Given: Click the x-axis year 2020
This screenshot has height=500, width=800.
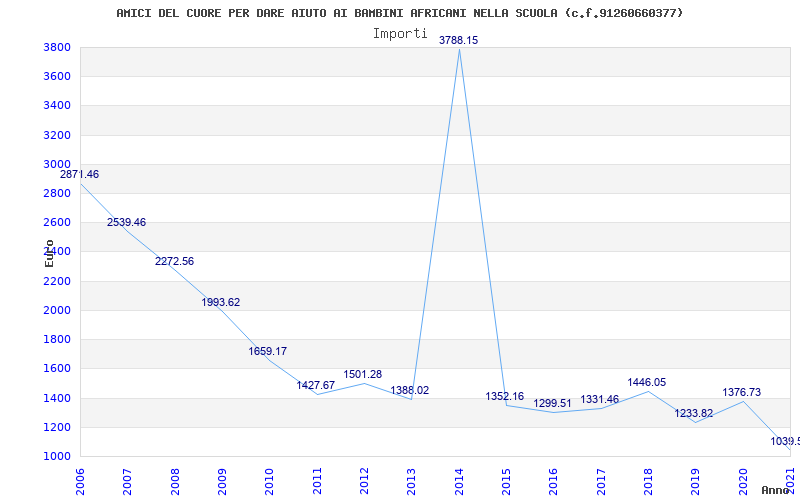Looking at the screenshot, I should 743,481.
